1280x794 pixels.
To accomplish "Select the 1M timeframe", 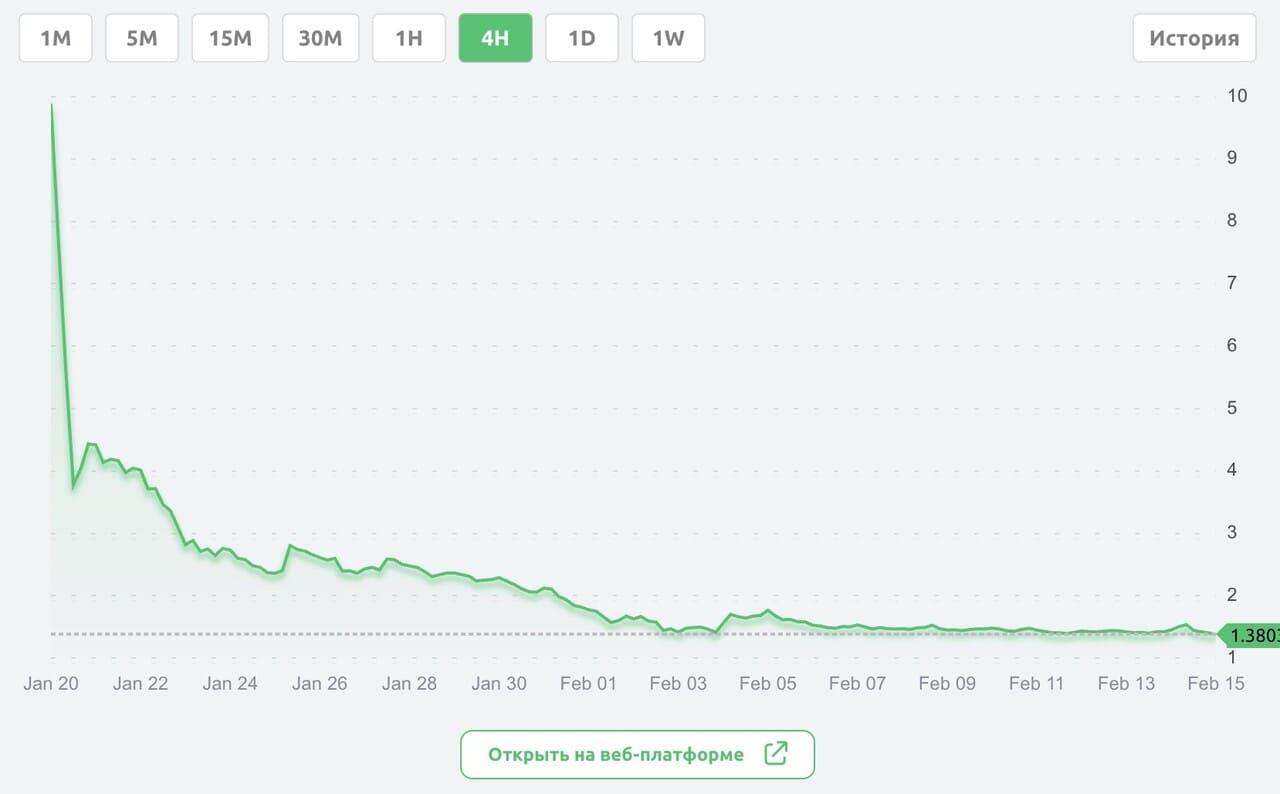I will pyautogui.click(x=56, y=38).
